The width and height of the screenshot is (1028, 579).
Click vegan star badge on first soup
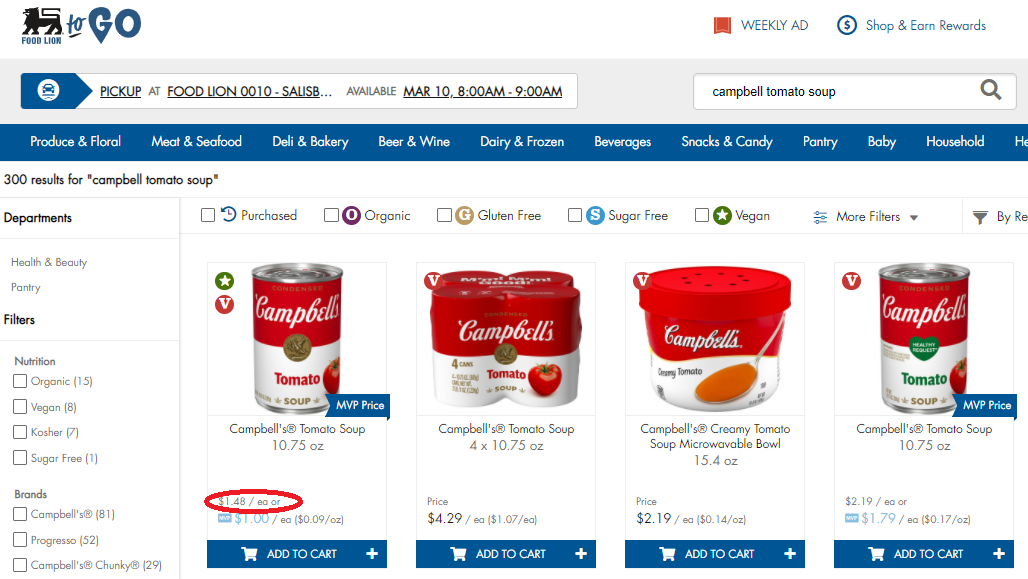pos(225,281)
